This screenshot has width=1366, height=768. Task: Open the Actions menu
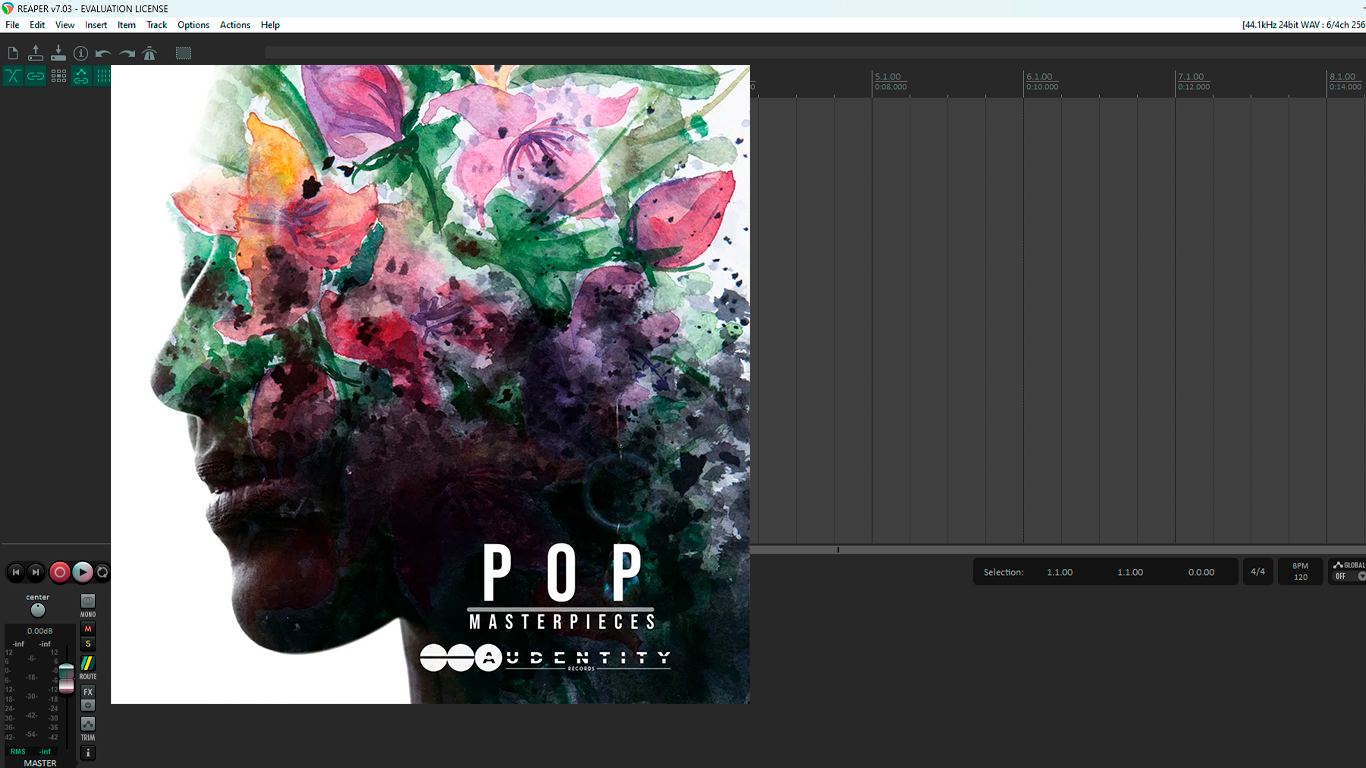point(235,25)
